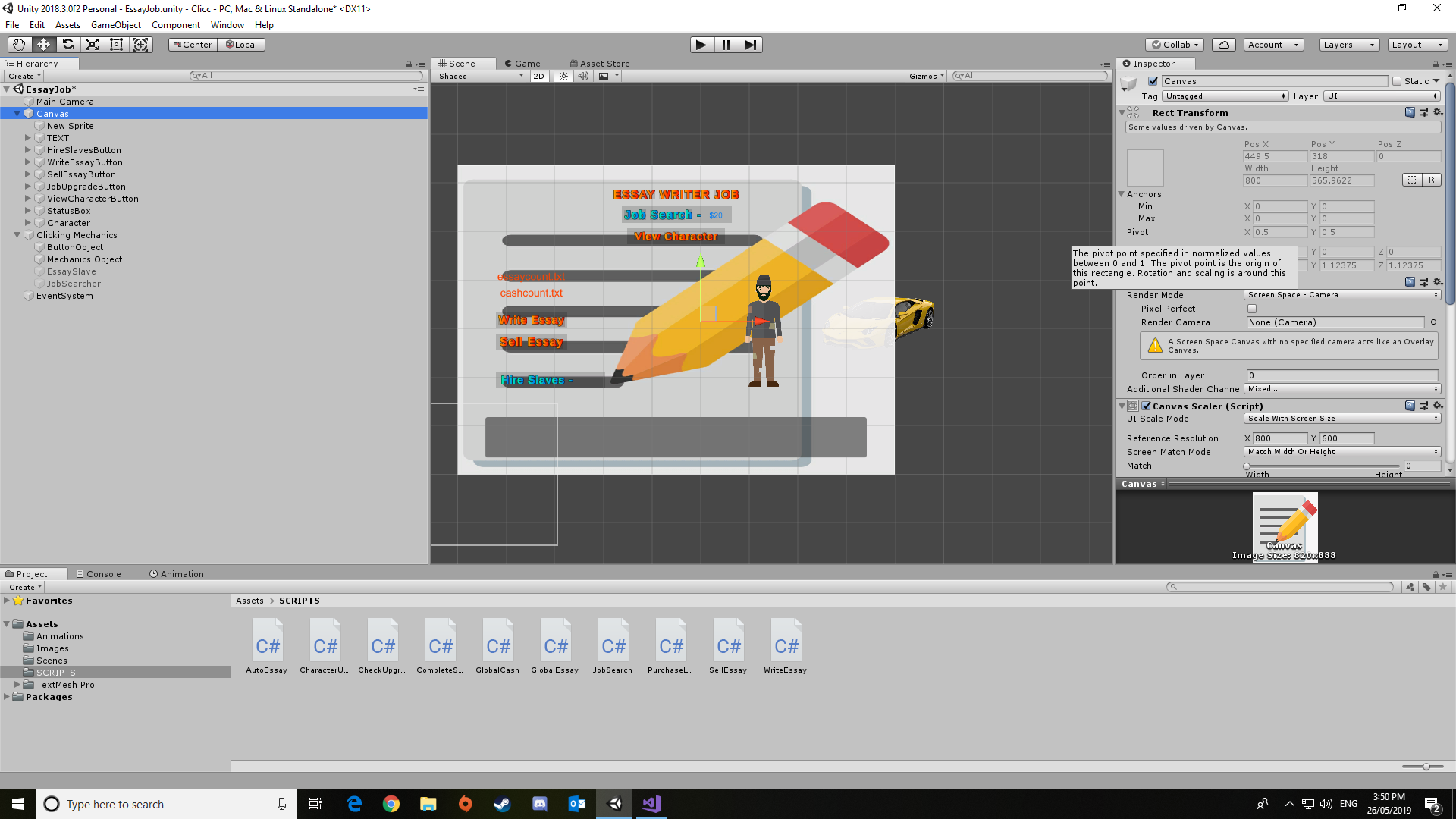Open Gizmos dropdown
This screenshot has width=1456, height=819.
pos(926,76)
